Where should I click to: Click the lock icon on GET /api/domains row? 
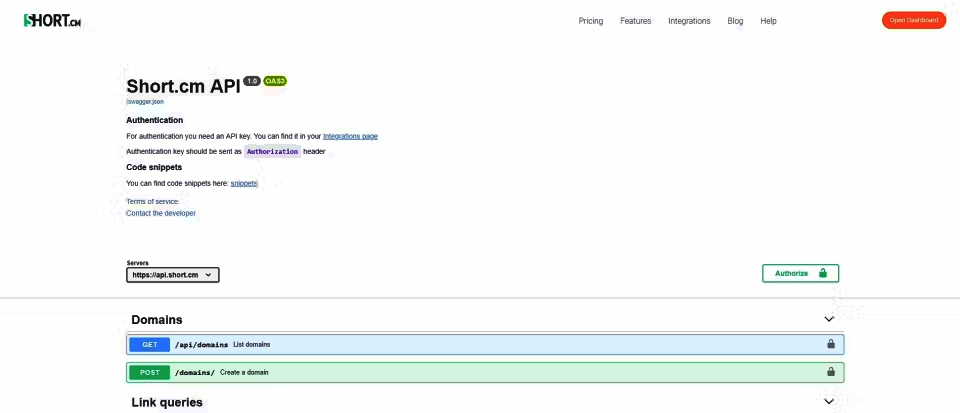click(x=831, y=344)
